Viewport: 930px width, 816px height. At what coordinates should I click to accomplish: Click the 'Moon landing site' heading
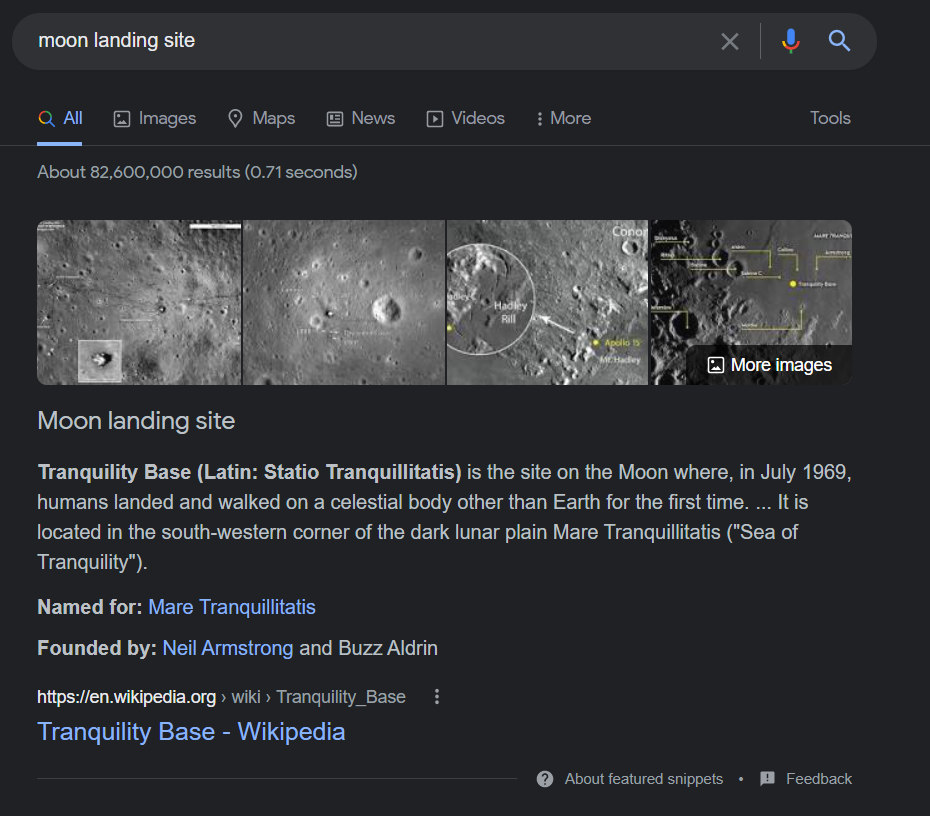[x=136, y=421]
